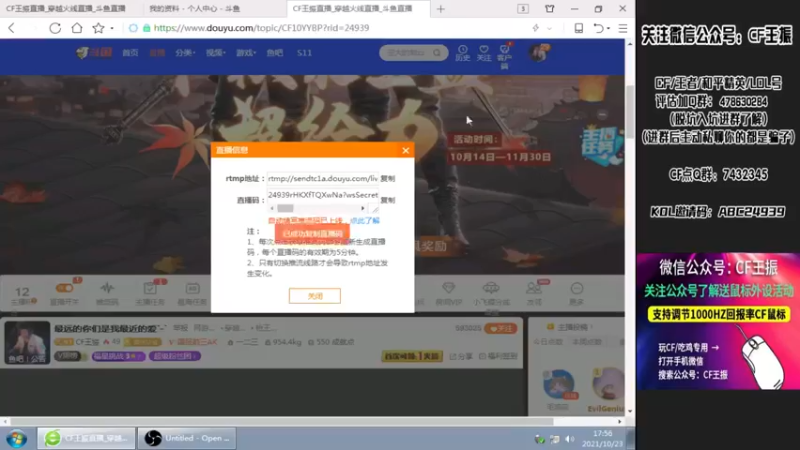Click the 超级粉丝团 purple badge
The width and height of the screenshot is (800, 450).
coord(174,356)
